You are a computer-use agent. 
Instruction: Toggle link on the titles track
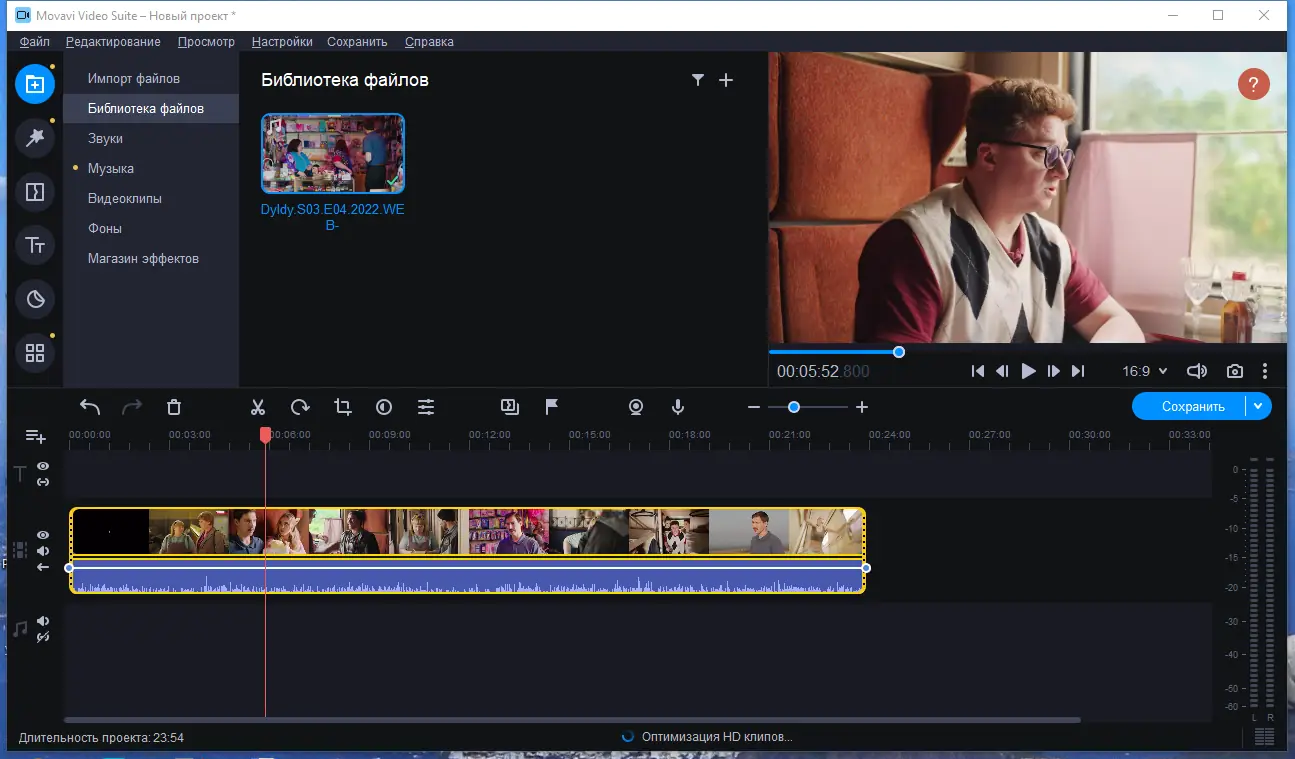43,482
